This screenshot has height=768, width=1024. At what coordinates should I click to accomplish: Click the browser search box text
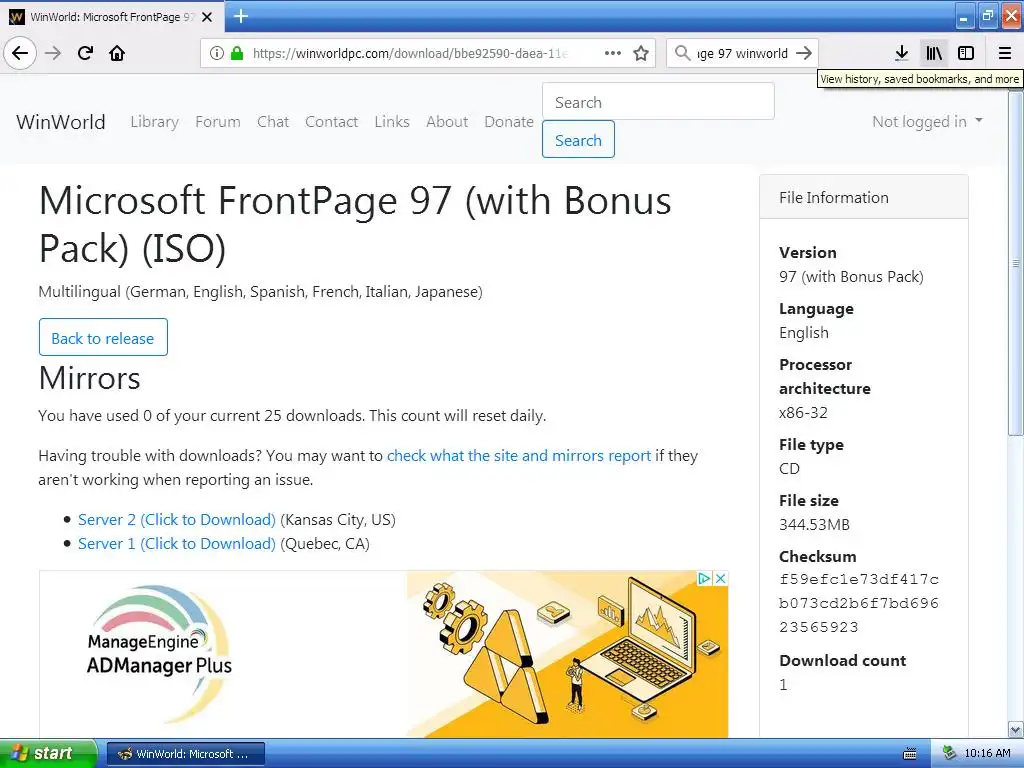pyautogui.click(x=743, y=53)
